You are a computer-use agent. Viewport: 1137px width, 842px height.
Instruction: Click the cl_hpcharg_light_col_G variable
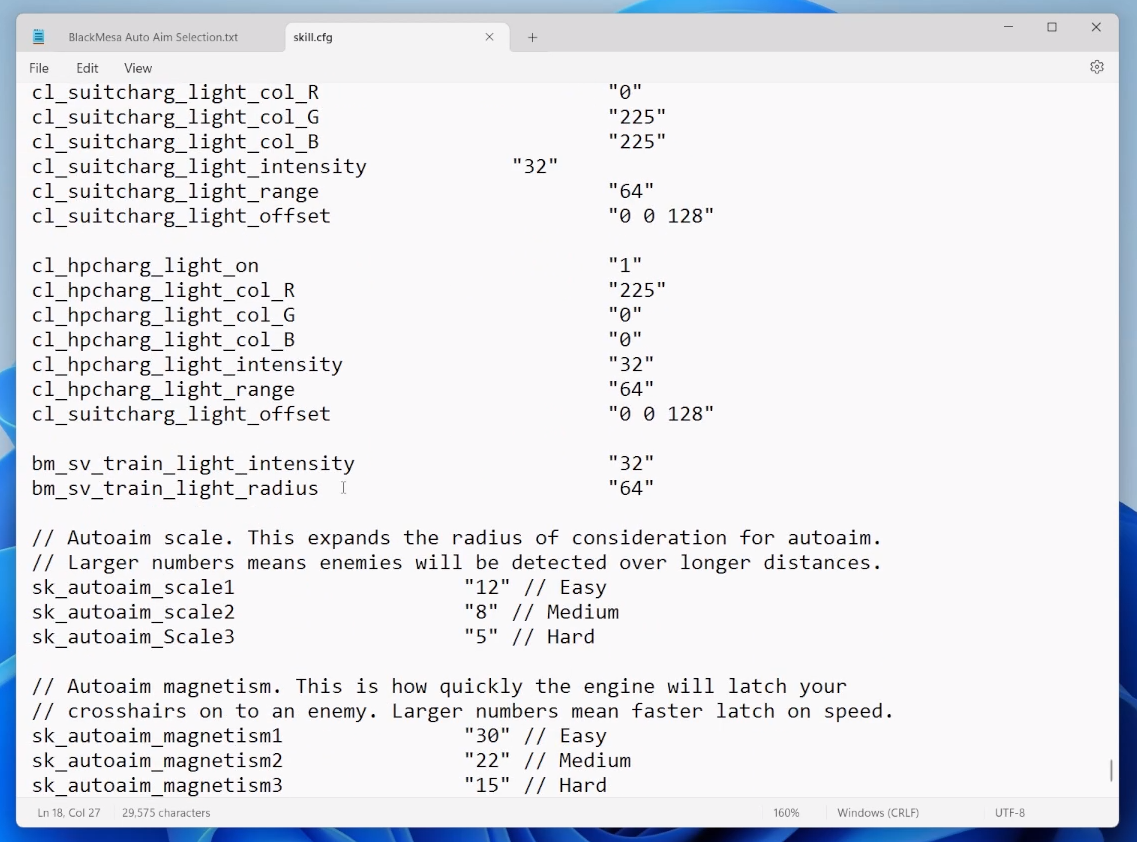coord(163,315)
